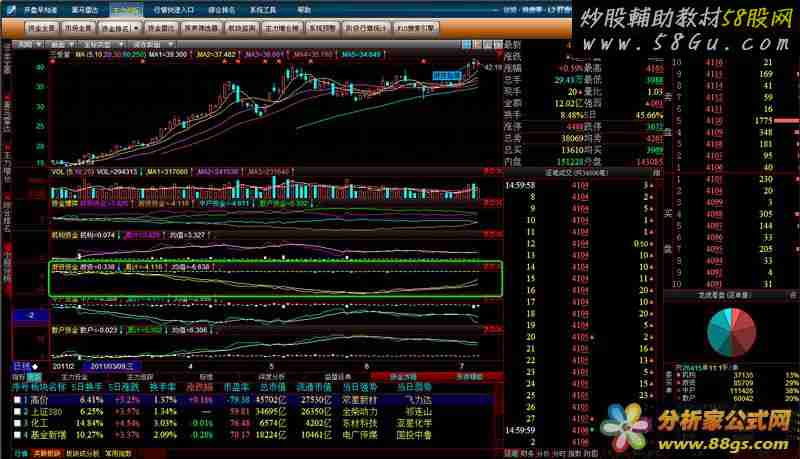Open the 系统工具 menu
Screen dimensions: 800x459
pyautogui.click(x=263, y=10)
